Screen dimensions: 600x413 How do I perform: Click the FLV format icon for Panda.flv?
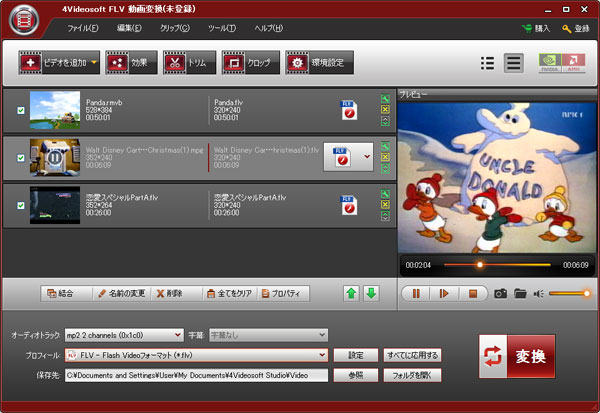pyautogui.click(x=349, y=110)
